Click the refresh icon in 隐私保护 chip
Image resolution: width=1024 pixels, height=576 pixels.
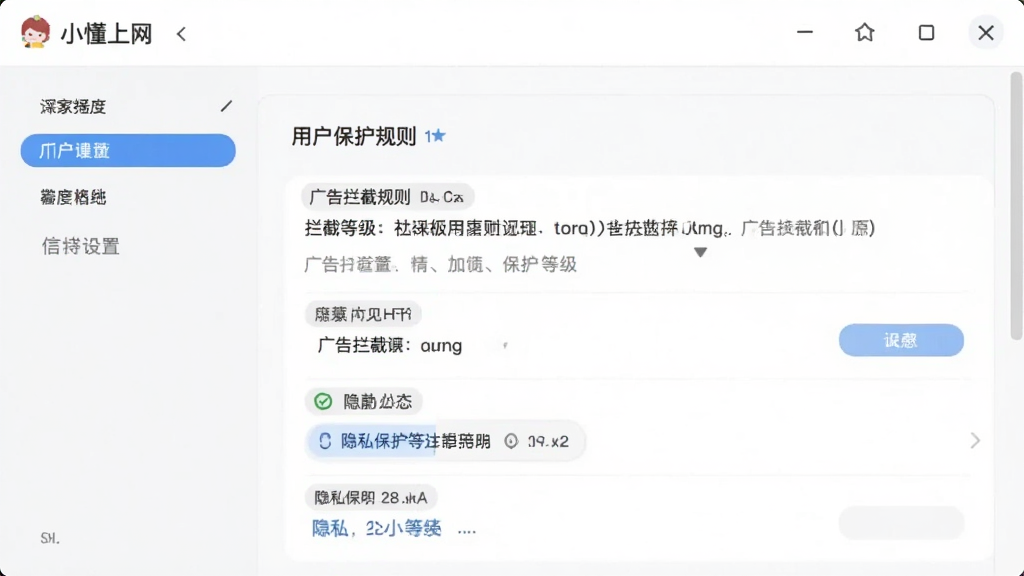point(325,441)
